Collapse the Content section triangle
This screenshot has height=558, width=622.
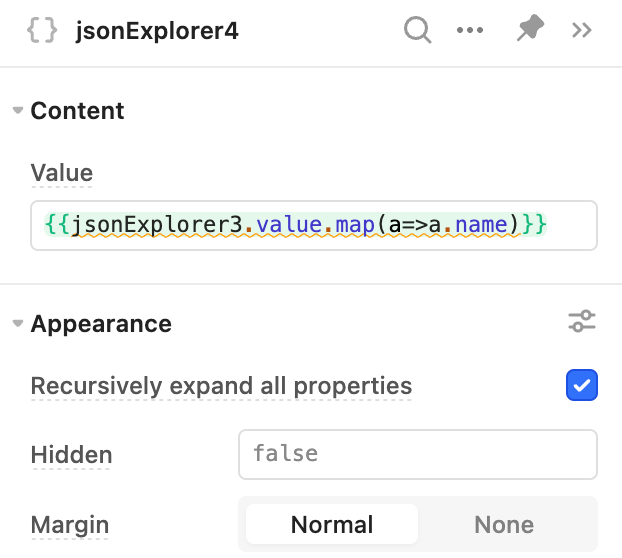(x=17, y=110)
